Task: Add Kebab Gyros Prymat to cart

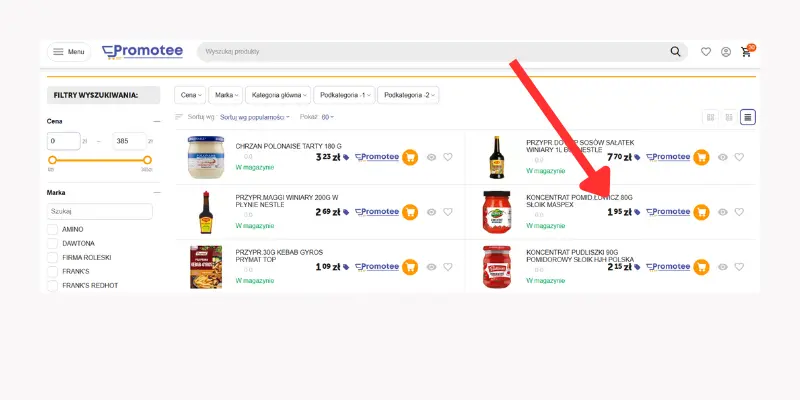Action: coord(410,267)
